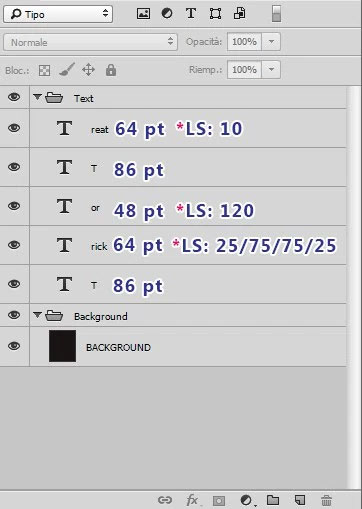Hide the Text group using its eye icon
The image size is (362, 509).
14,97
